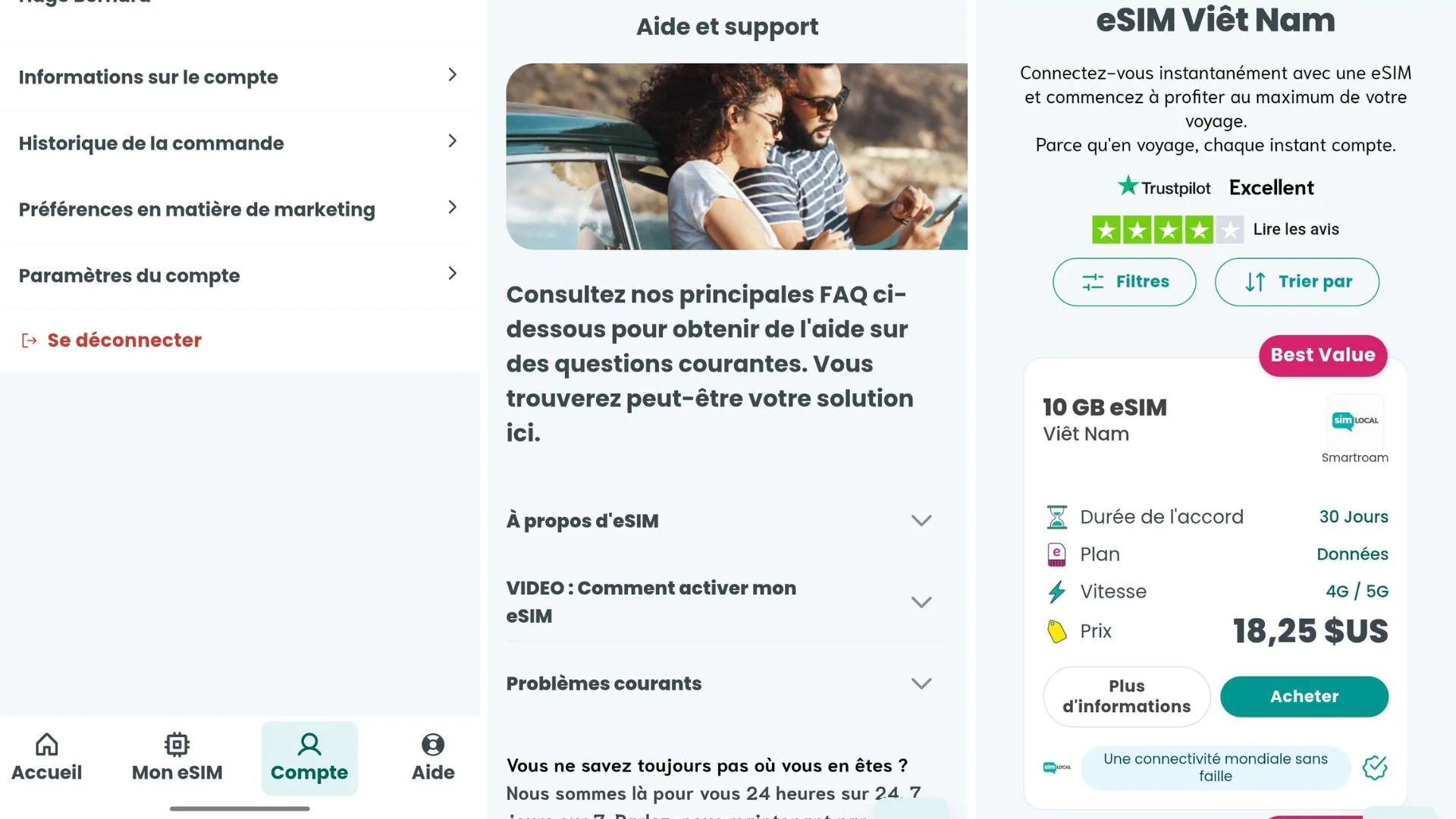1456x819 pixels.
Task: Expand VIDEO: Comment activer mon eSIM
Action: point(921,602)
